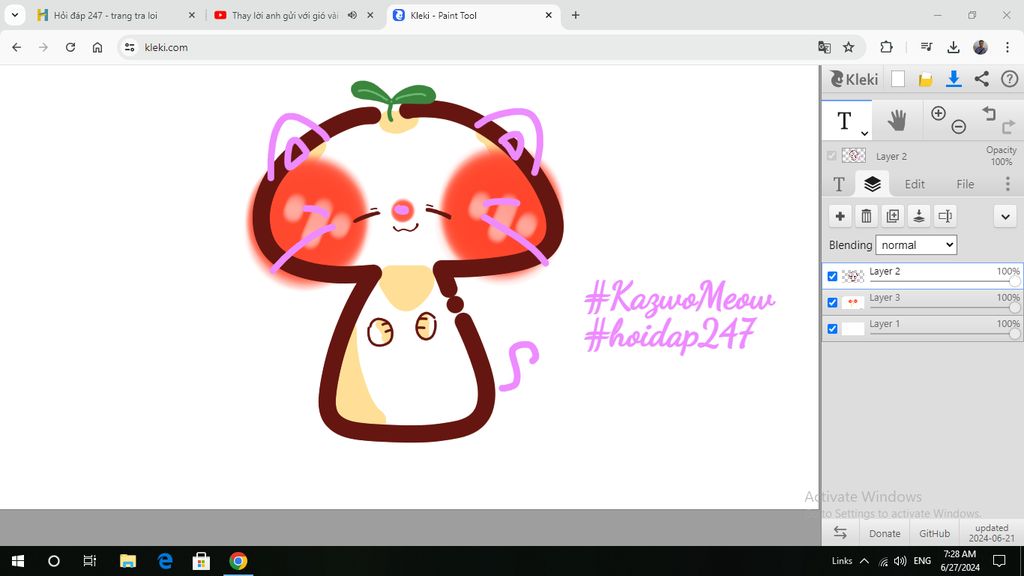
Task: Open the Blending mode dropdown
Action: pos(916,245)
